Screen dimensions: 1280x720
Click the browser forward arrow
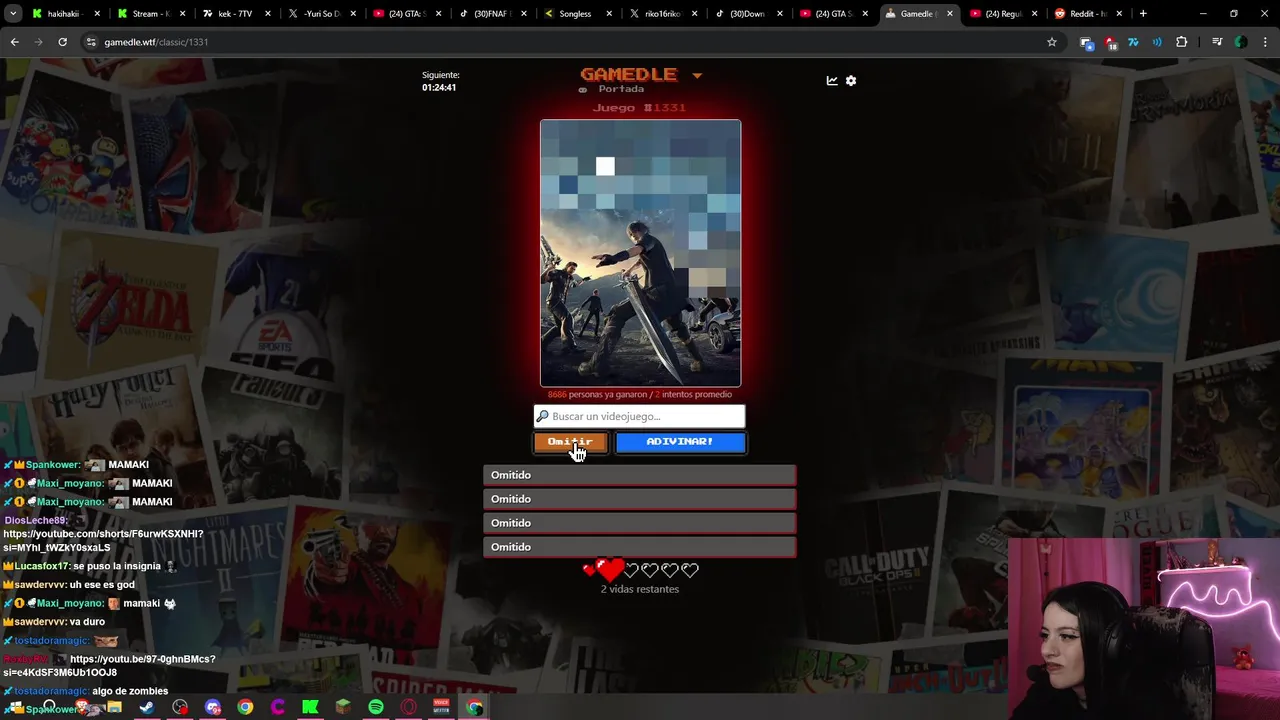38,42
